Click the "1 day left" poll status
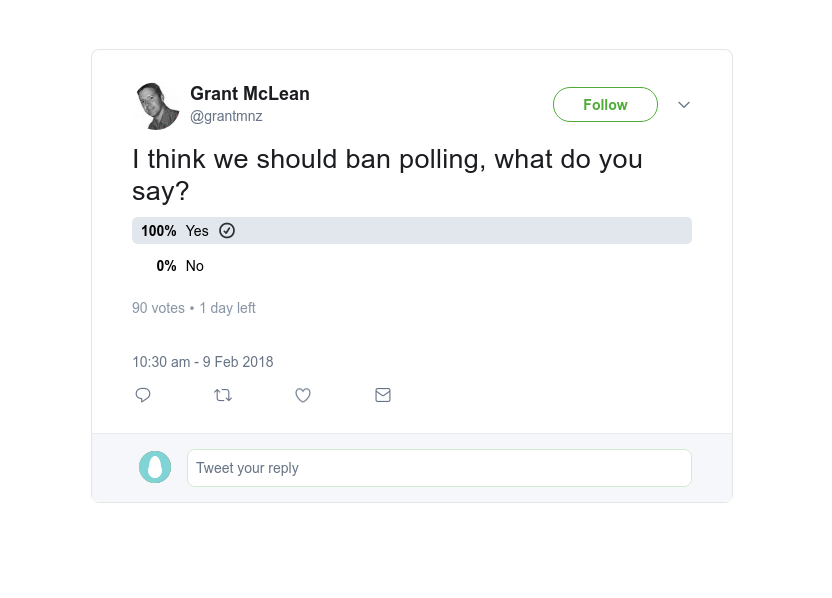 tap(227, 308)
